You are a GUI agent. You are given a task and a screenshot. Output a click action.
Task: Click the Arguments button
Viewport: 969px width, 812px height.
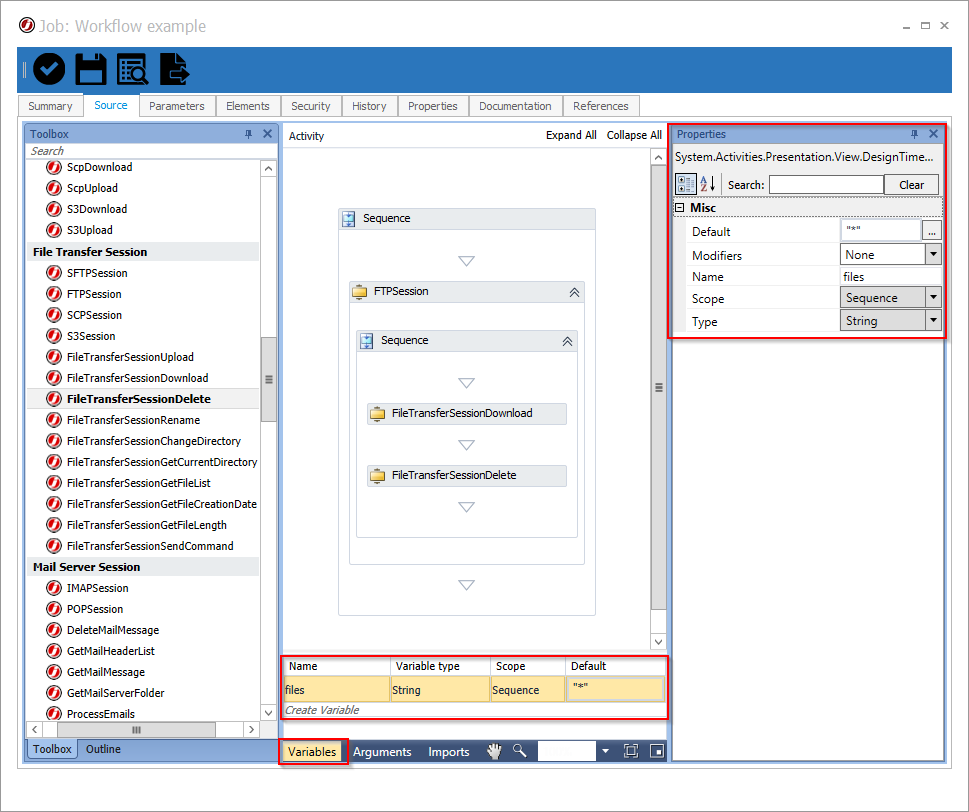click(x=382, y=751)
